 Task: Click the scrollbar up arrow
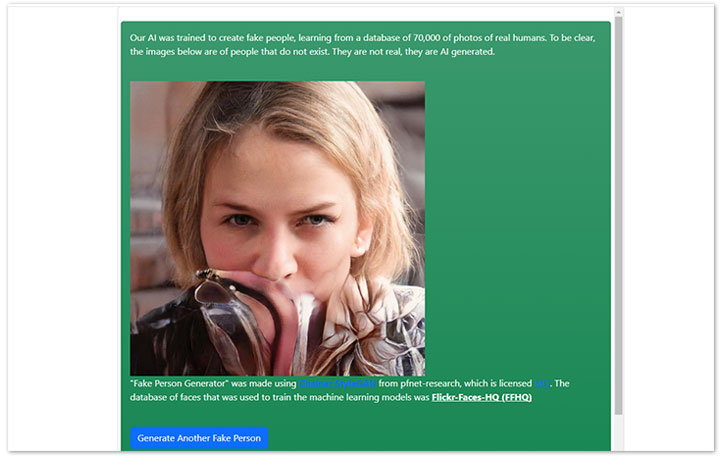619,12
